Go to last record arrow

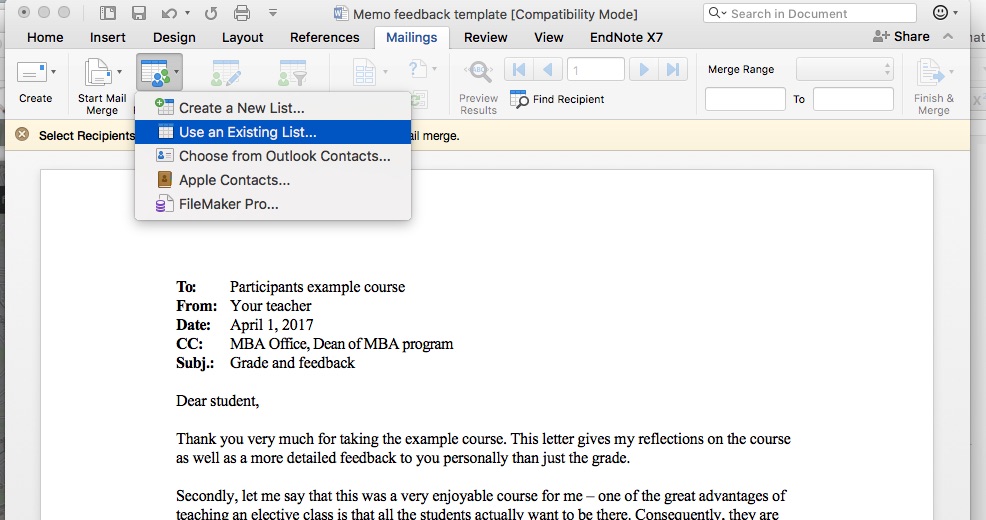tap(673, 70)
